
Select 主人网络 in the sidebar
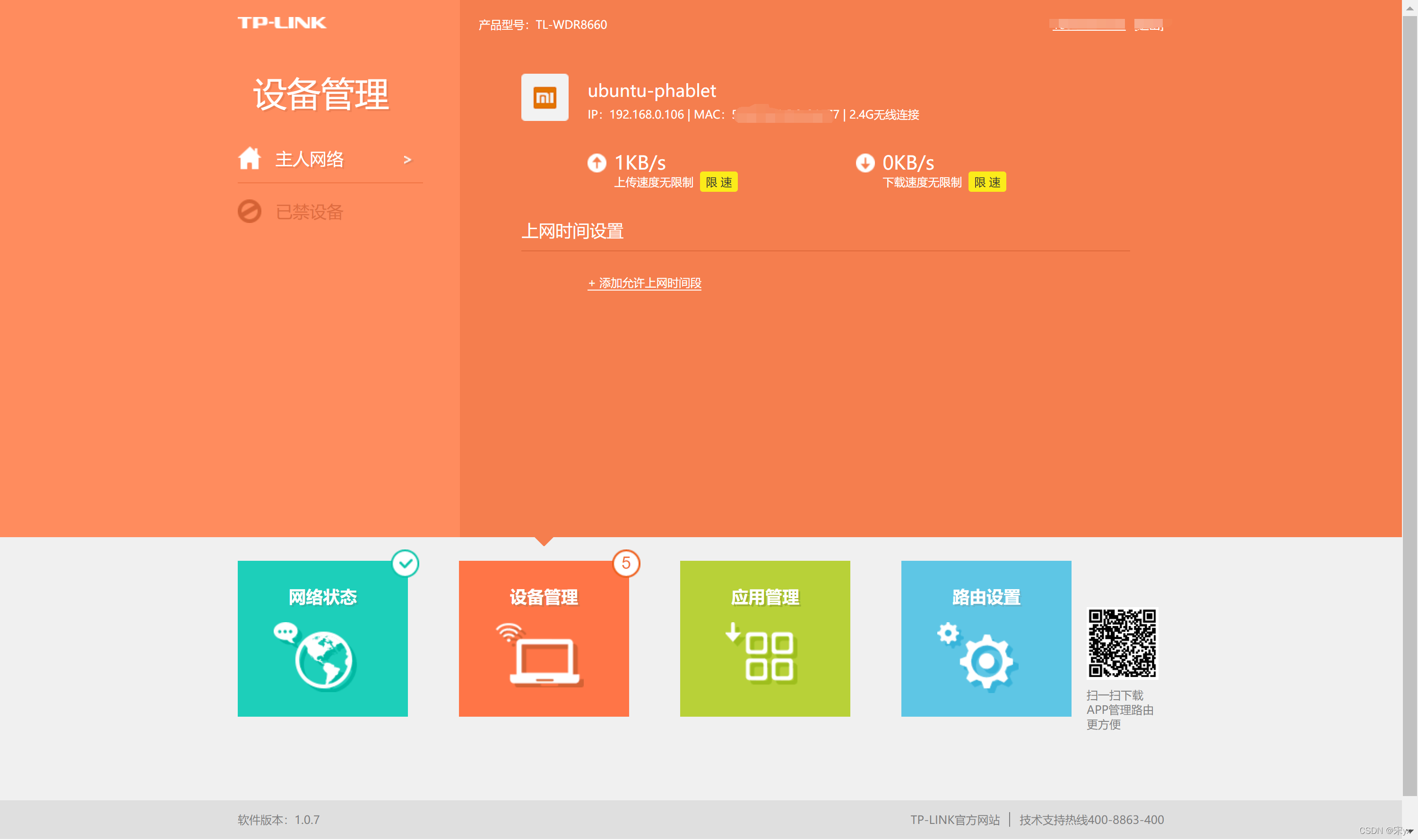309,159
